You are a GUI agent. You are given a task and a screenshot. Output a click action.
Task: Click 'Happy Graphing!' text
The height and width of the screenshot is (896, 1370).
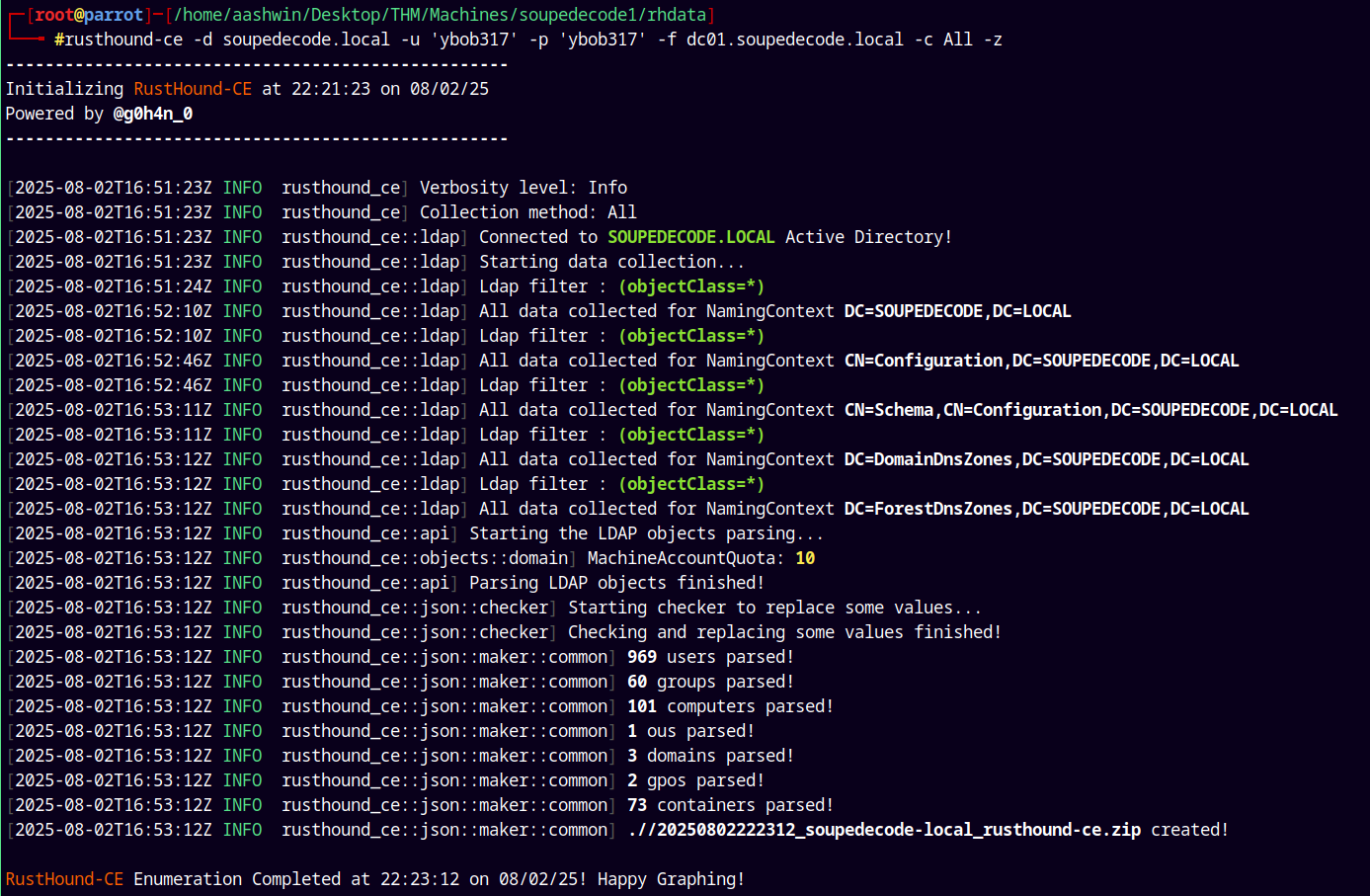click(672, 879)
